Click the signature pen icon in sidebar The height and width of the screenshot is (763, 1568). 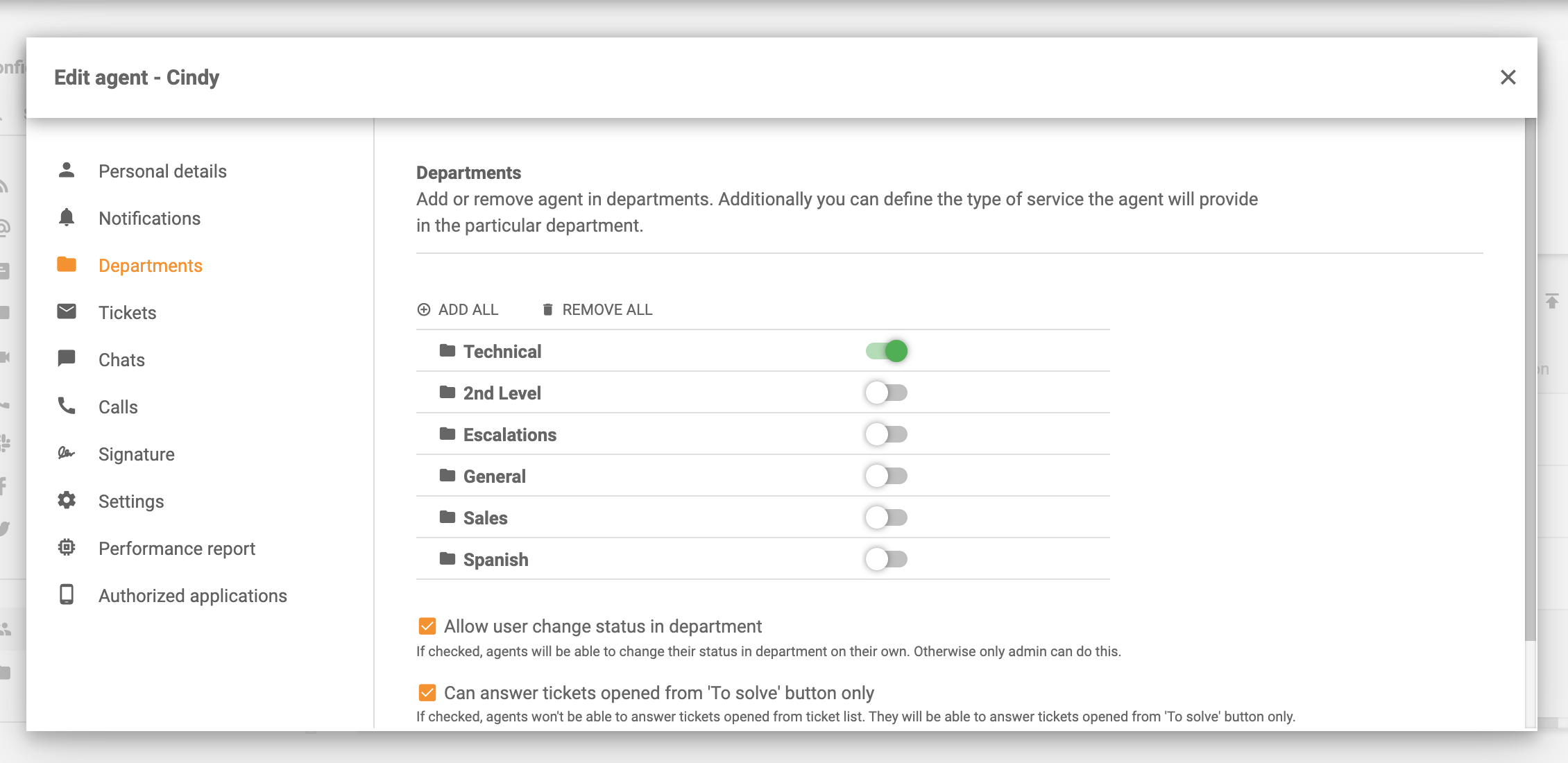[67, 453]
